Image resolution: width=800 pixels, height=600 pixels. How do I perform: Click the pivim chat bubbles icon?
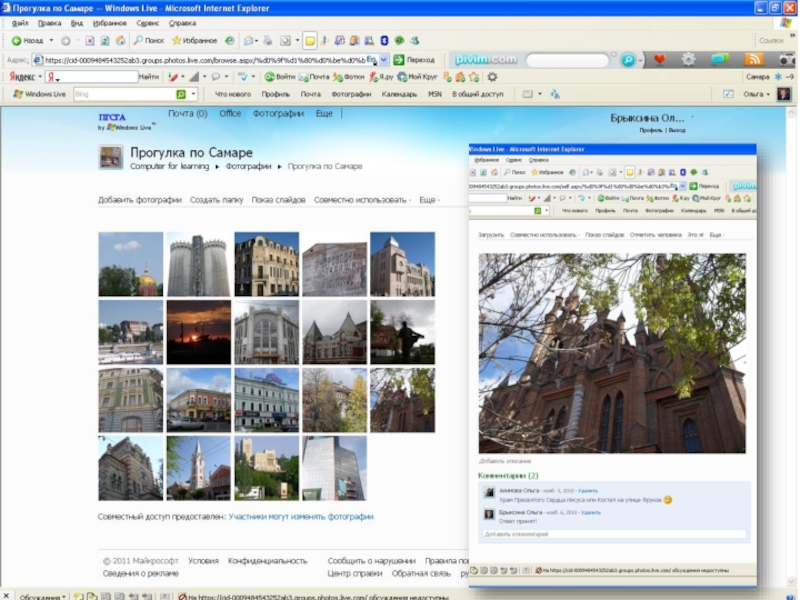720,60
